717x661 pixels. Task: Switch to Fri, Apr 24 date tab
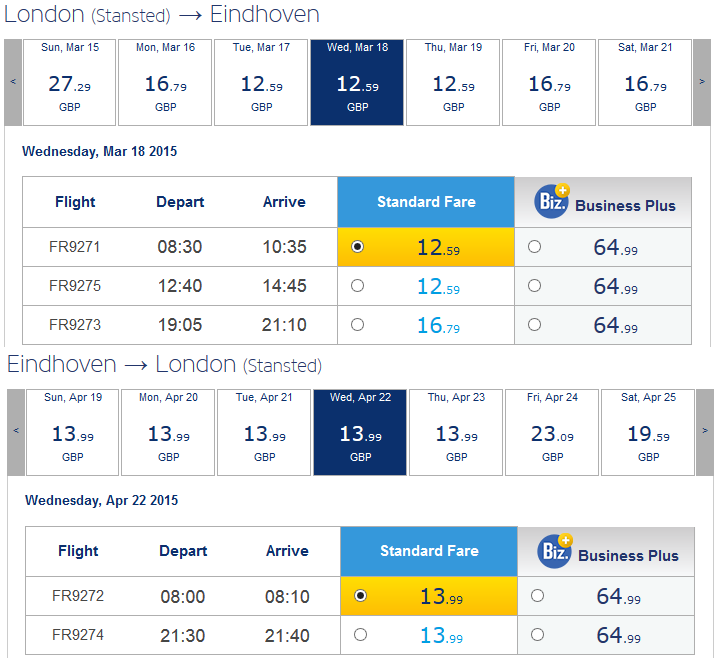552,431
